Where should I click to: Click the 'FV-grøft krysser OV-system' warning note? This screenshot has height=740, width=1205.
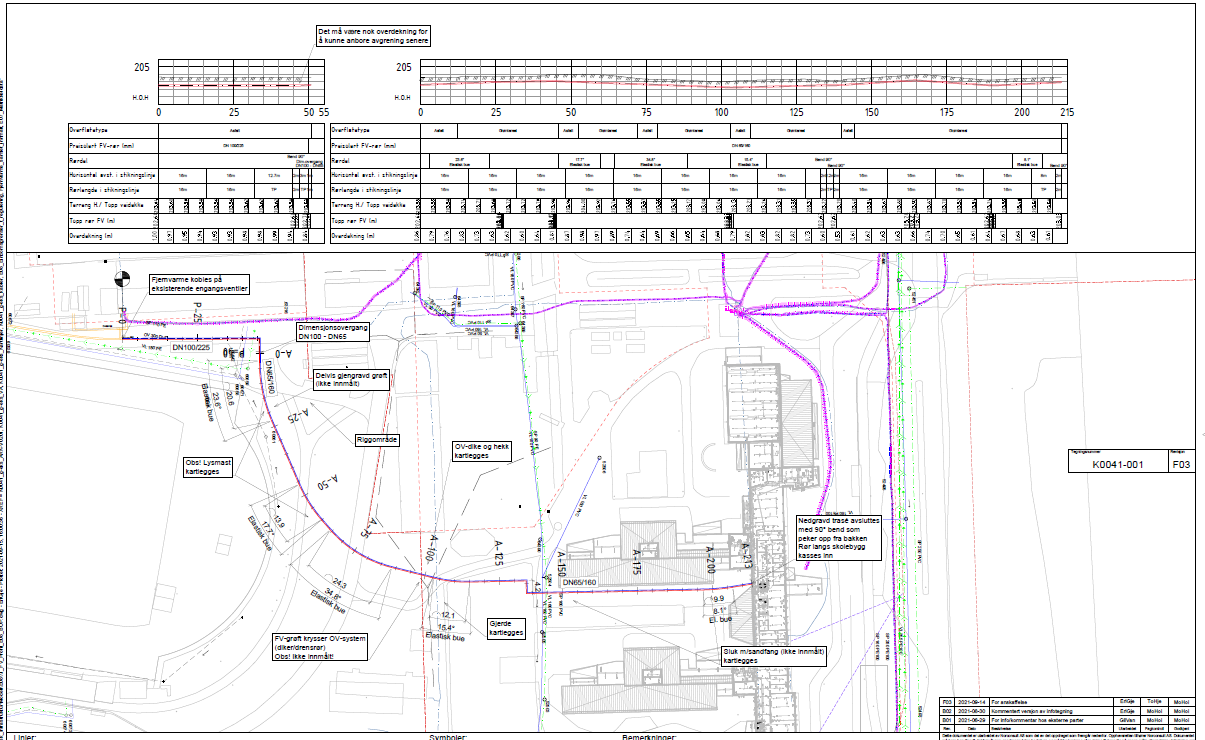pos(317,647)
